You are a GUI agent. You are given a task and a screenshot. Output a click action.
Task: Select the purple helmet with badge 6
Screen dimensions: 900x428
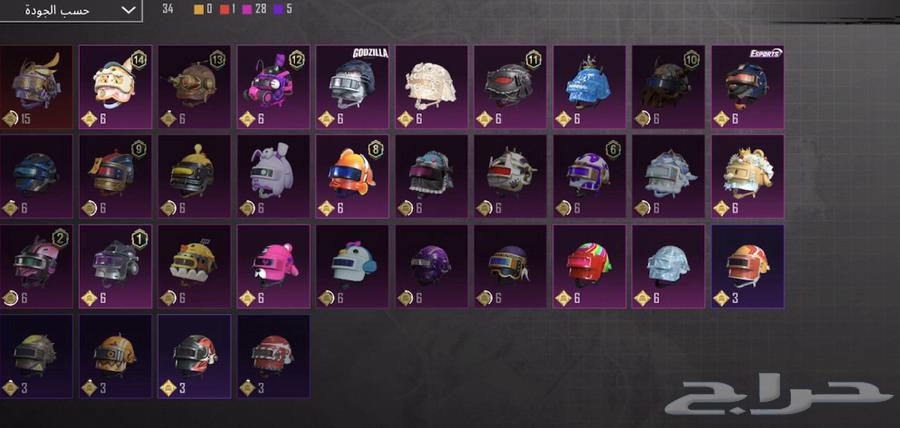click(589, 177)
